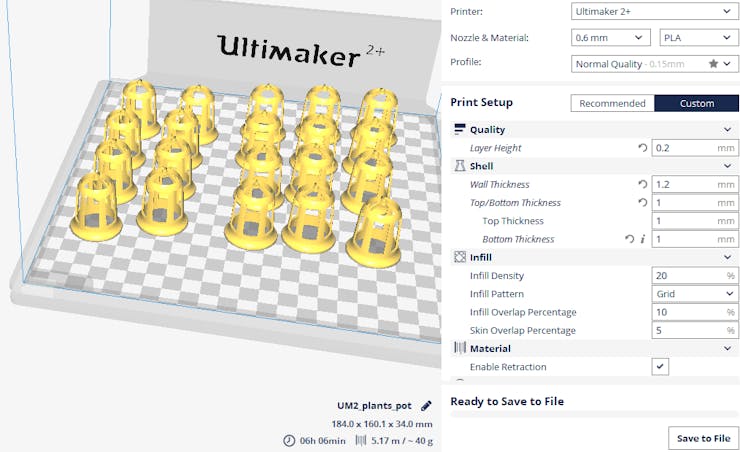Open the PLA material dropdown
This screenshot has height=452, width=740.
(698, 38)
